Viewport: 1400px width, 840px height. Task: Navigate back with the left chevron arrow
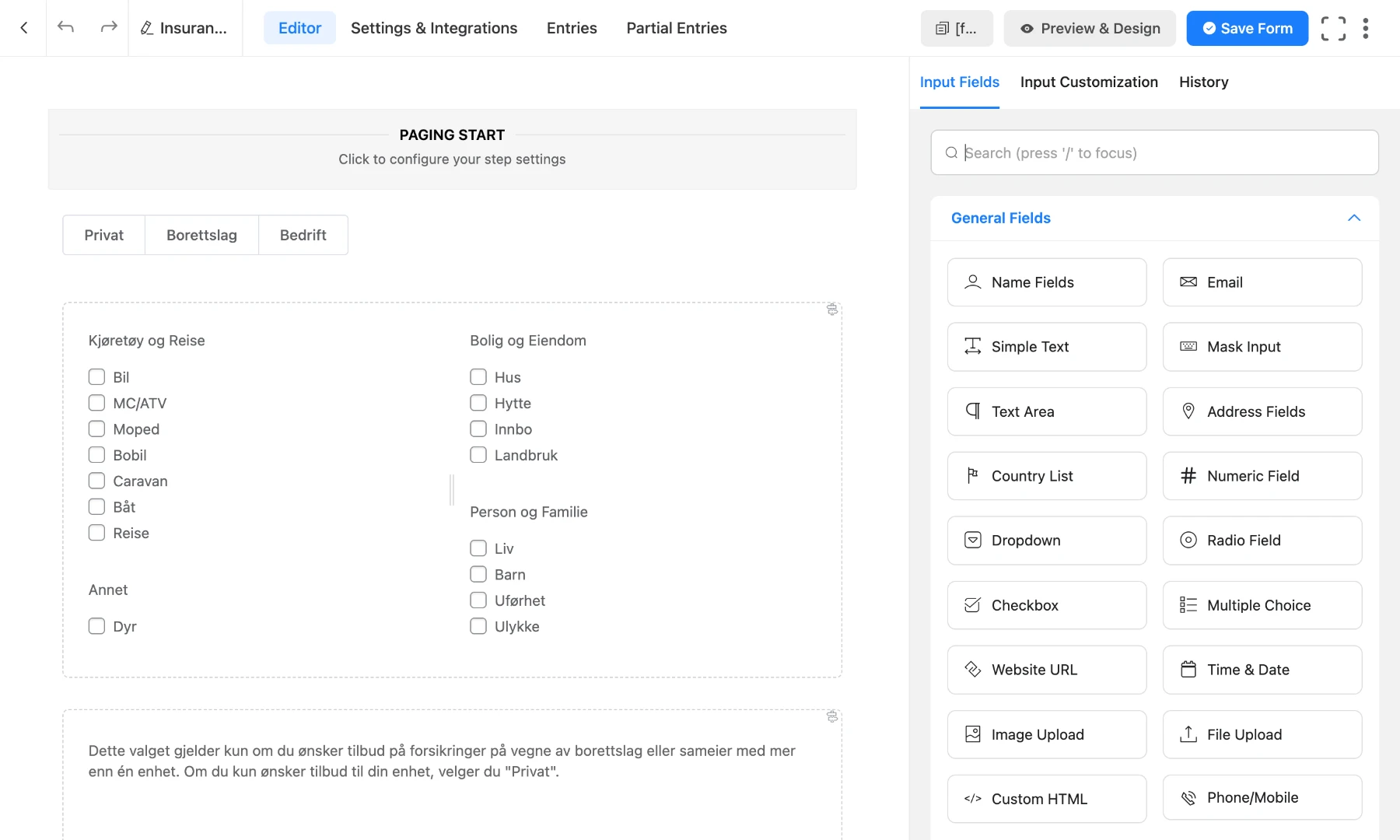pos(23,27)
